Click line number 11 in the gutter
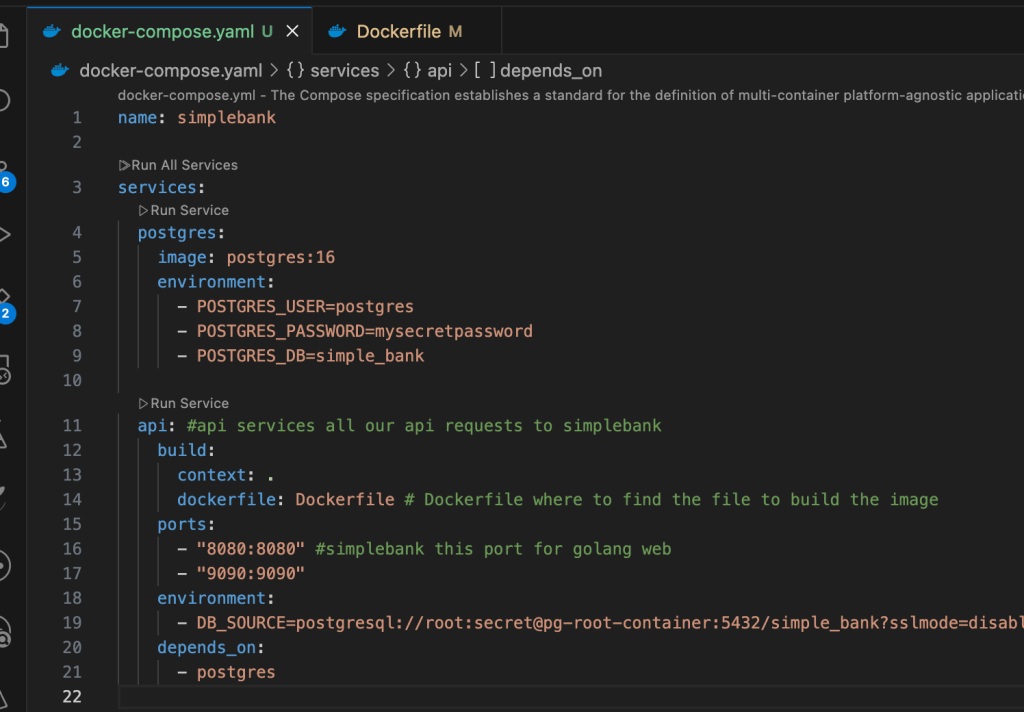 pyautogui.click(x=72, y=426)
